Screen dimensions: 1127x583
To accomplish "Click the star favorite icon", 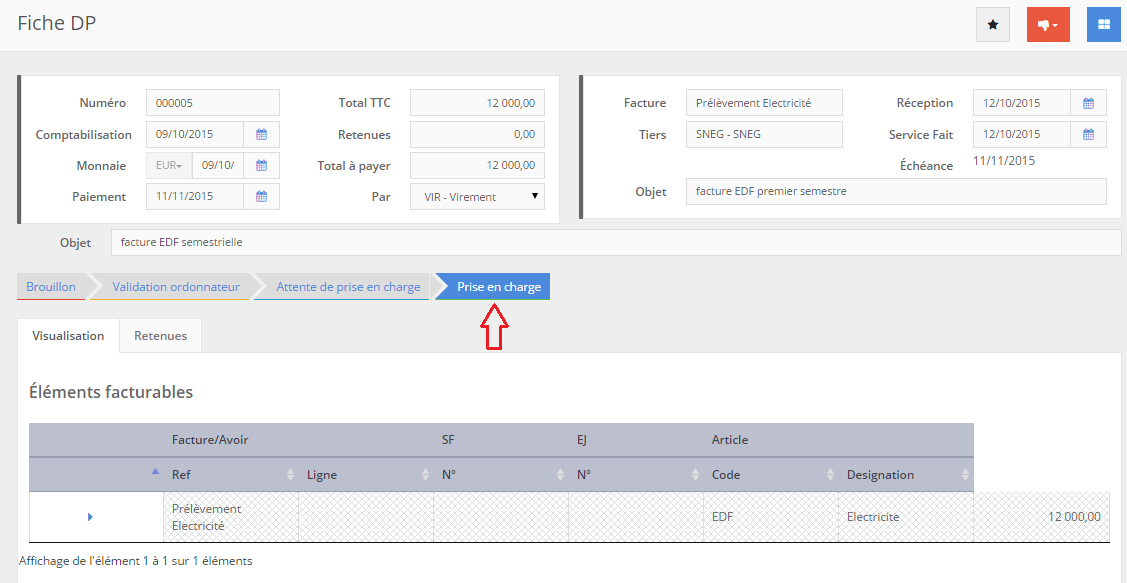I will (x=992, y=25).
